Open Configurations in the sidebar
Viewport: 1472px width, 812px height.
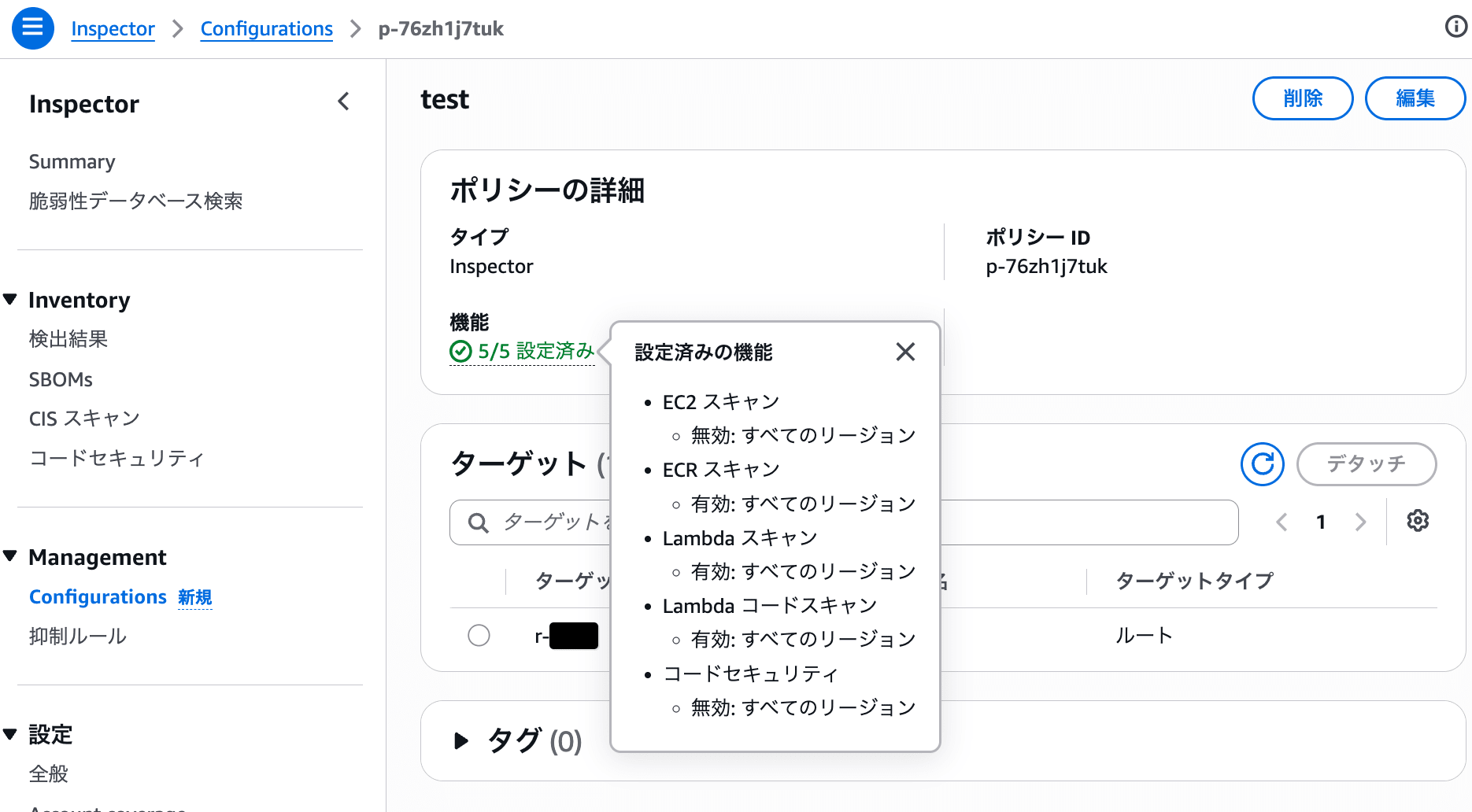click(x=98, y=597)
